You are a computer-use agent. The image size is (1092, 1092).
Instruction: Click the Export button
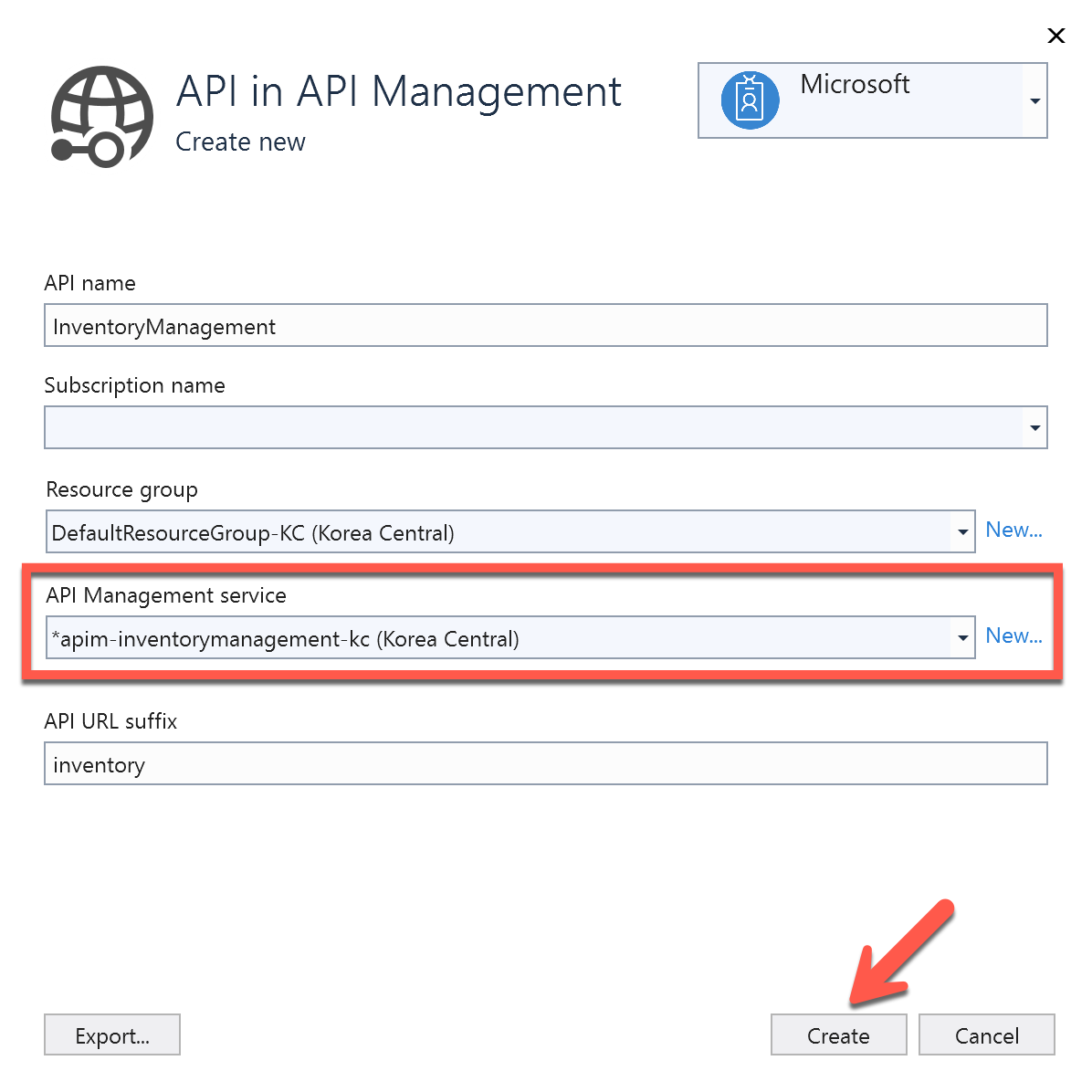click(x=111, y=1035)
